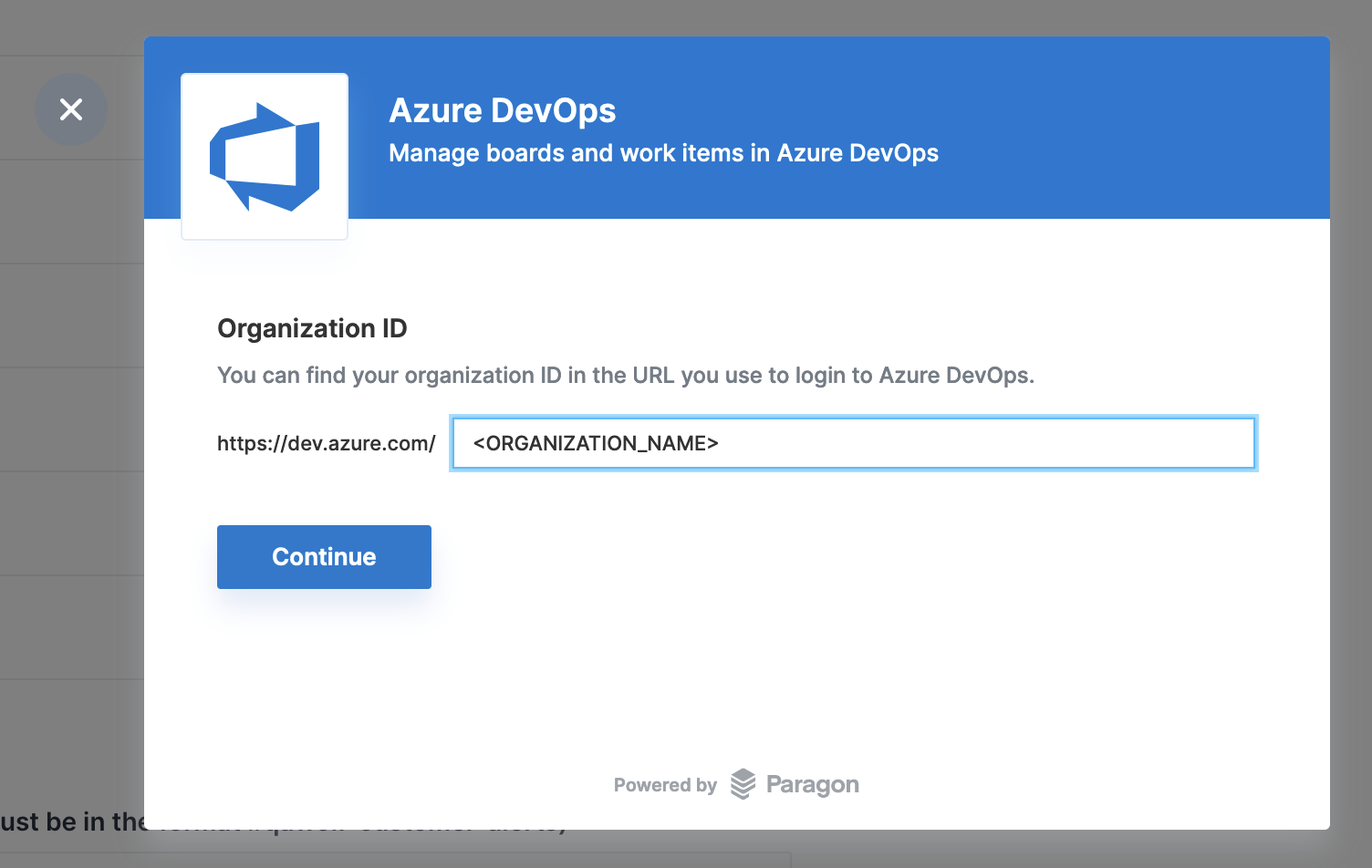Click the Continue button
Screen dimensions: 1372x868
pos(324,557)
